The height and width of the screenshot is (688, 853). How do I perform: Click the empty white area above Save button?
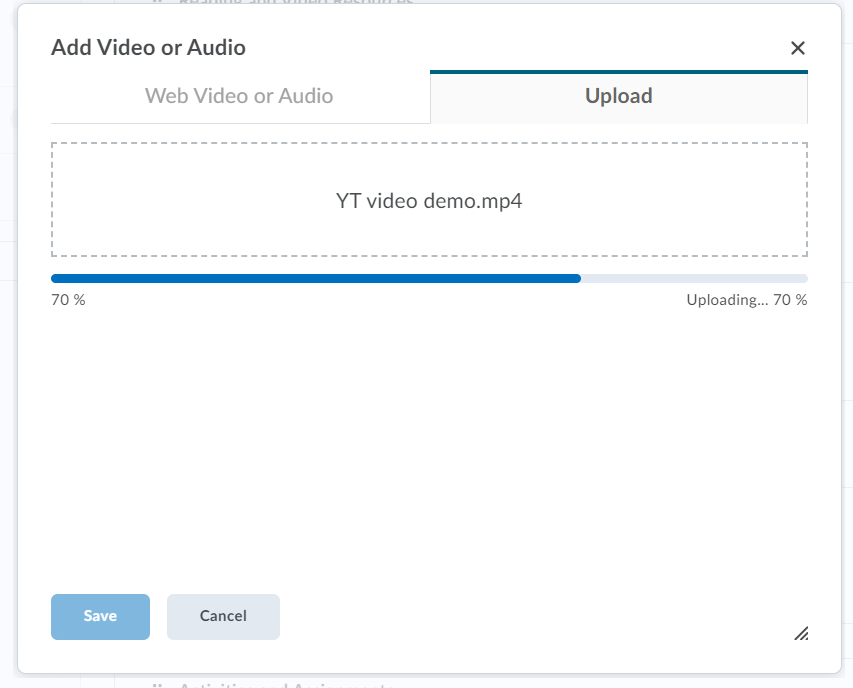[429, 450]
